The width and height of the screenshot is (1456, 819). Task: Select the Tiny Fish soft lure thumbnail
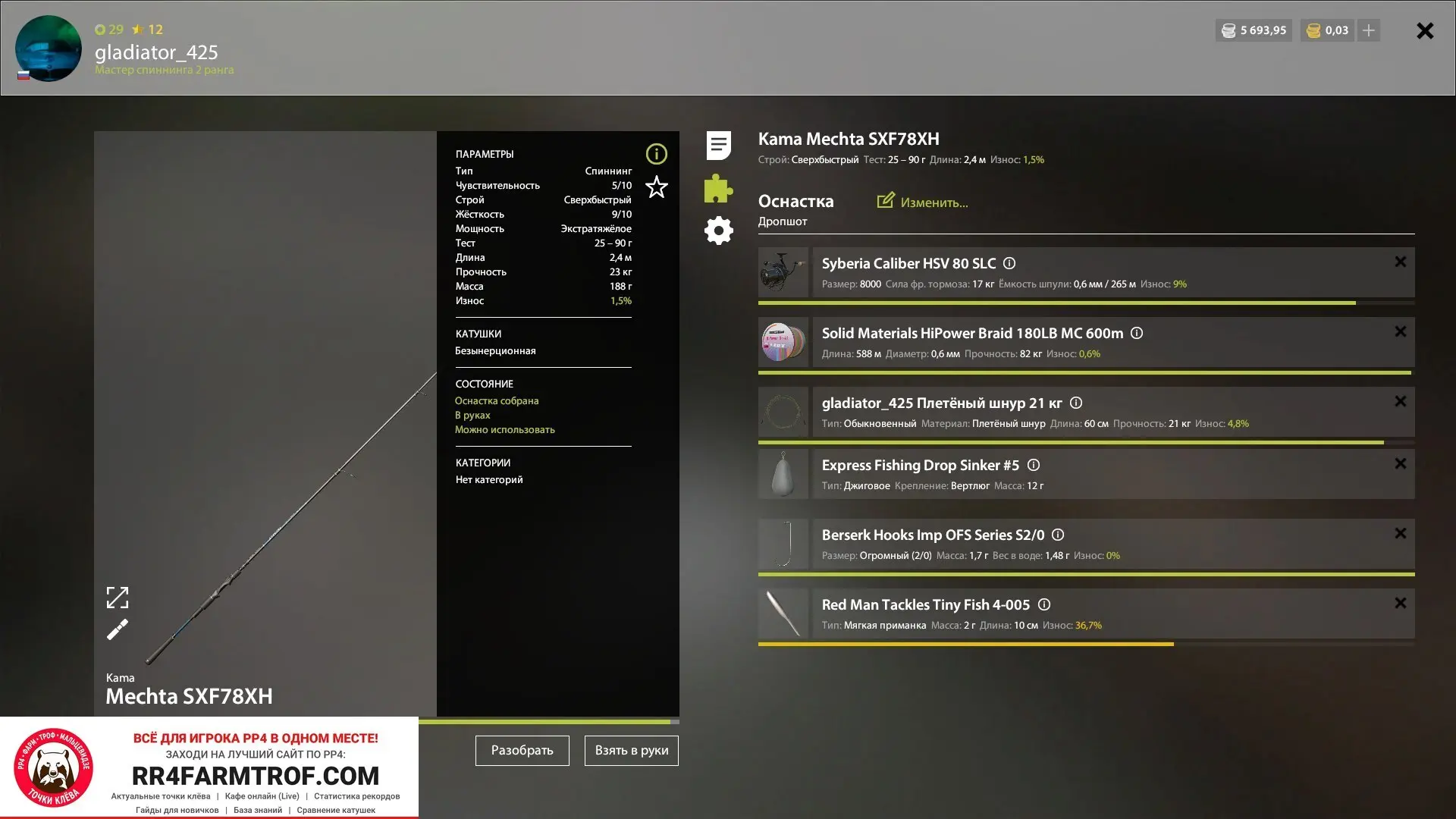[x=783, y=613]
